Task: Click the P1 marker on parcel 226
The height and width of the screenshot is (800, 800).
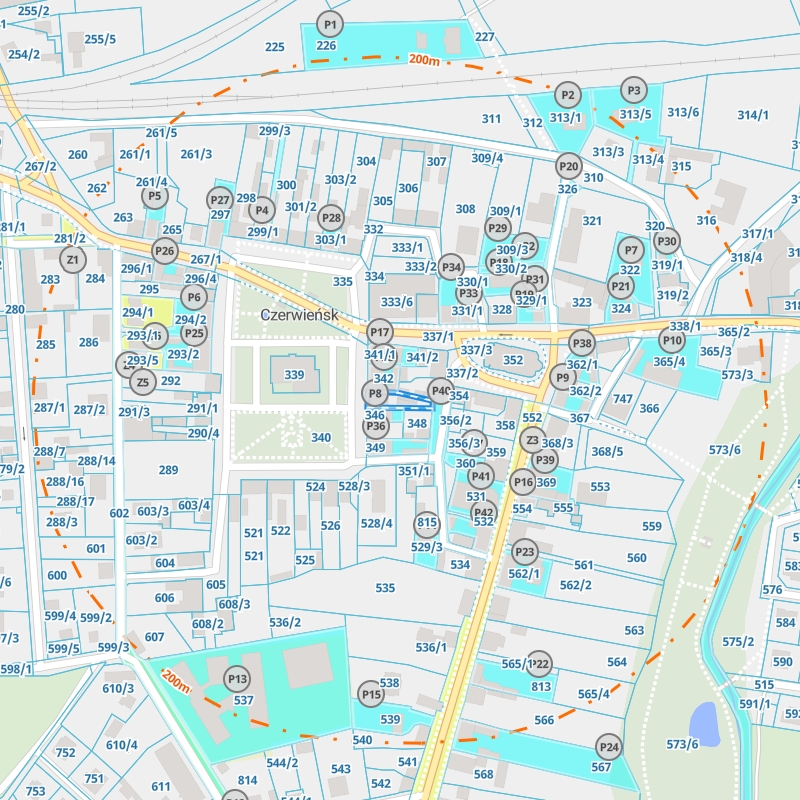Action: [330, 23]
